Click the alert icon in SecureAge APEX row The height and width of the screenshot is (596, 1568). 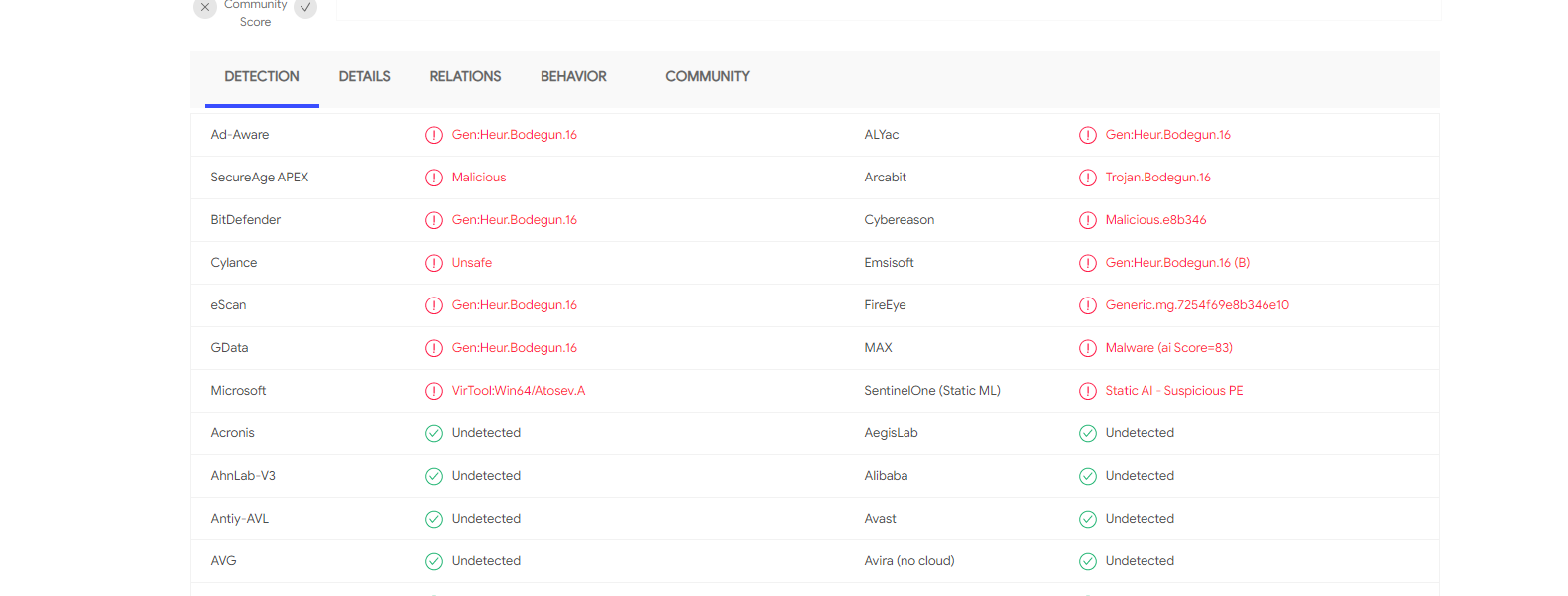point(434,178)
